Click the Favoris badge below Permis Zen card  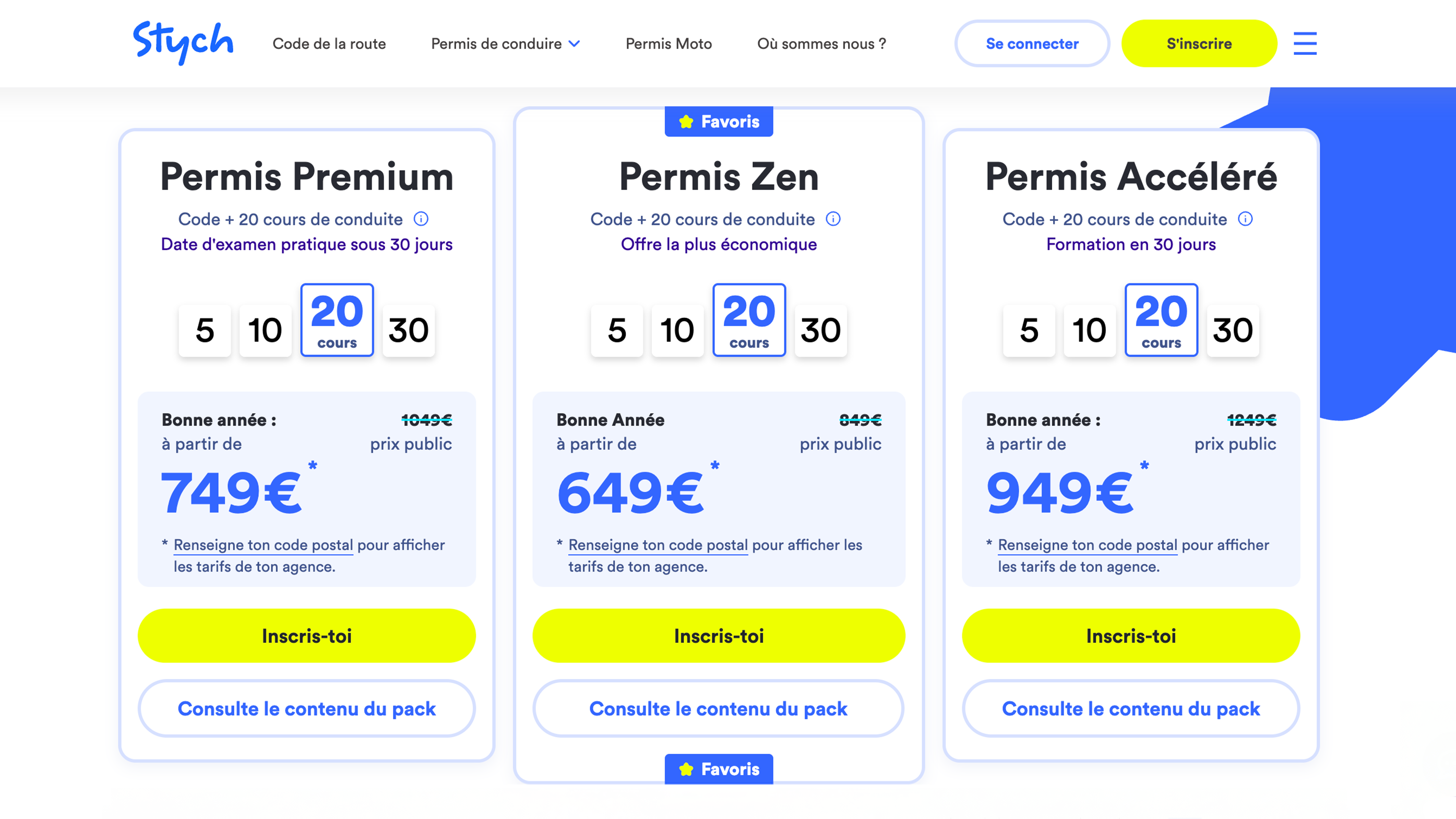point(719,768)
